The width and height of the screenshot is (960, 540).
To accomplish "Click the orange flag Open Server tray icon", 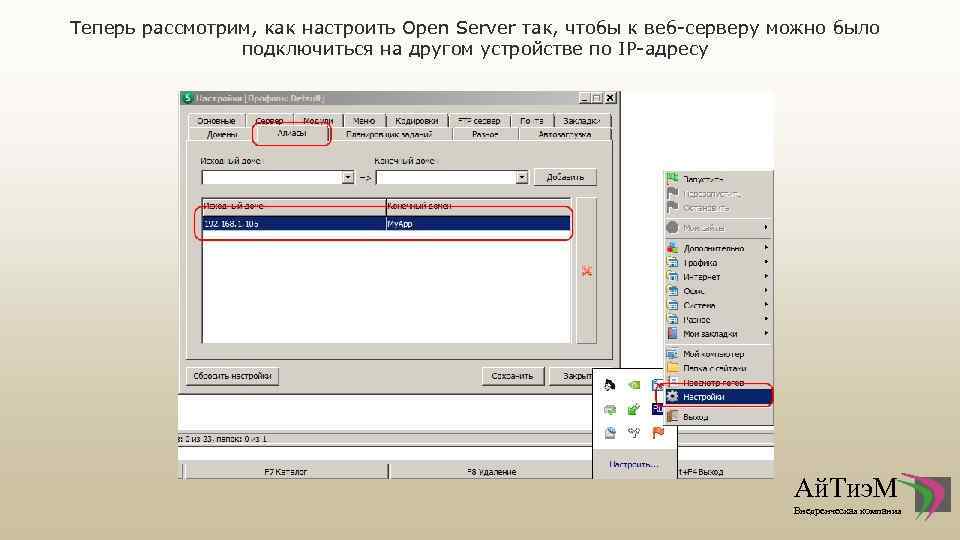I will (x=658, y=432).
